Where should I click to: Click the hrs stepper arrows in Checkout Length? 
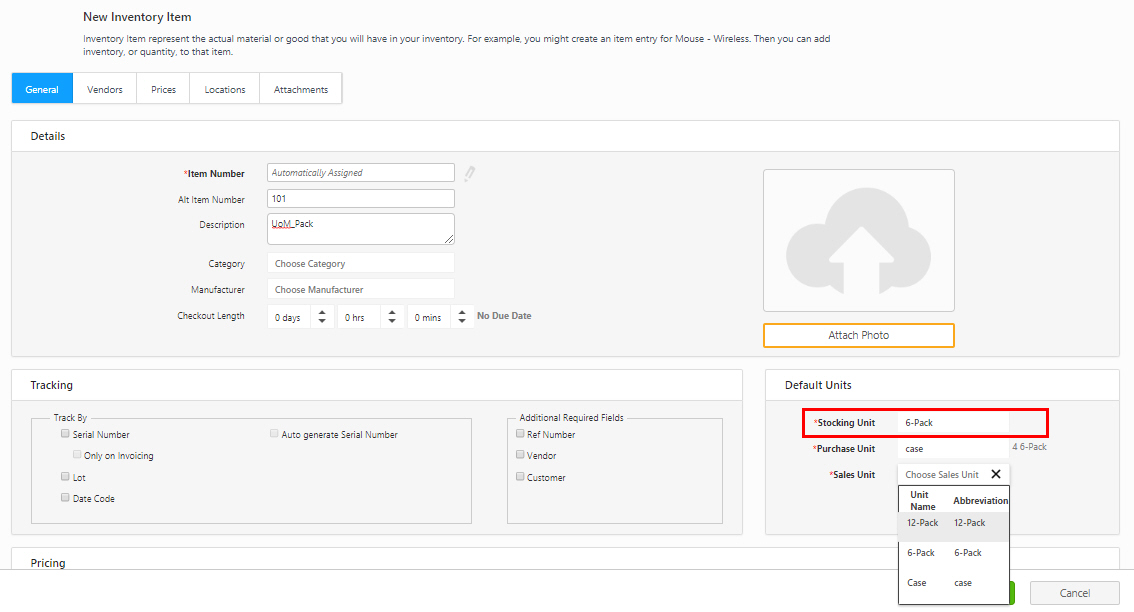391,317
